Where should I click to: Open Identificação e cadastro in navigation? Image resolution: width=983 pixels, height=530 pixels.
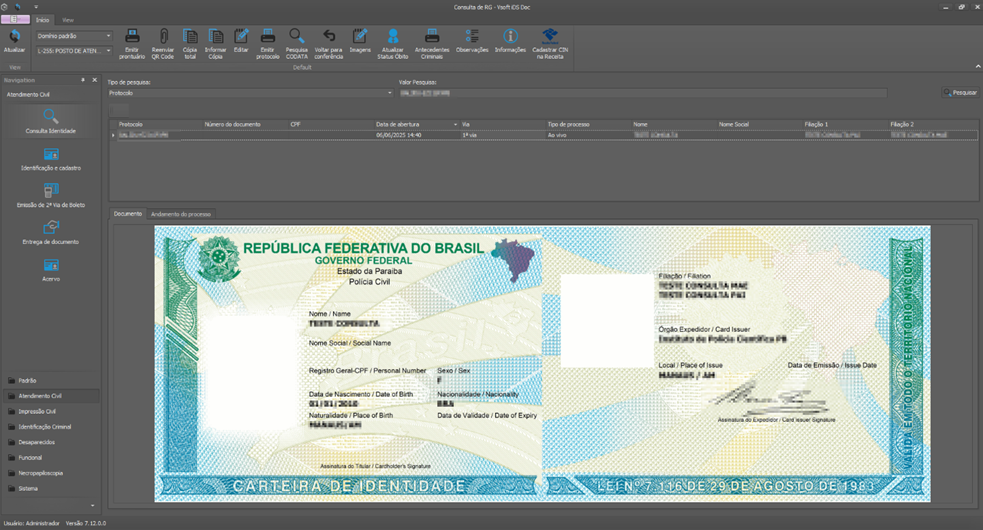coord(51,159)
